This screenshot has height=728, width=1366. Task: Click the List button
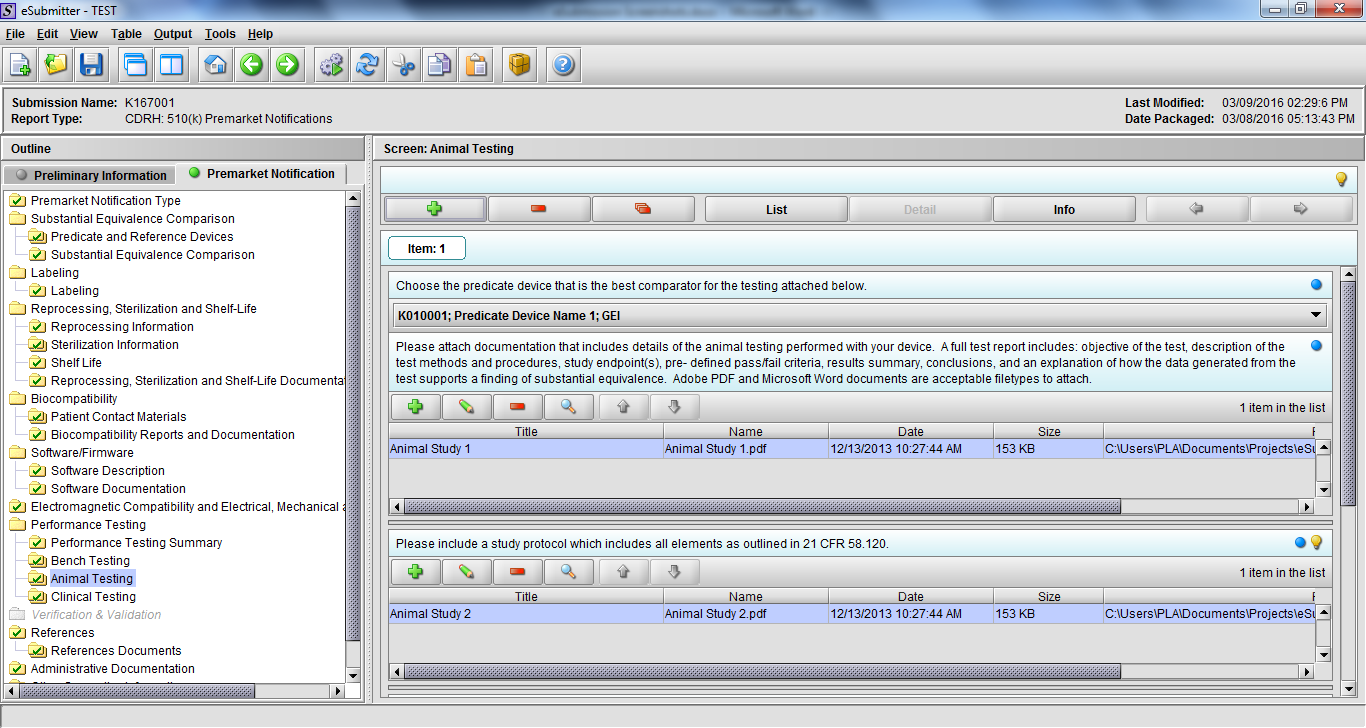[x=776, y=209]
